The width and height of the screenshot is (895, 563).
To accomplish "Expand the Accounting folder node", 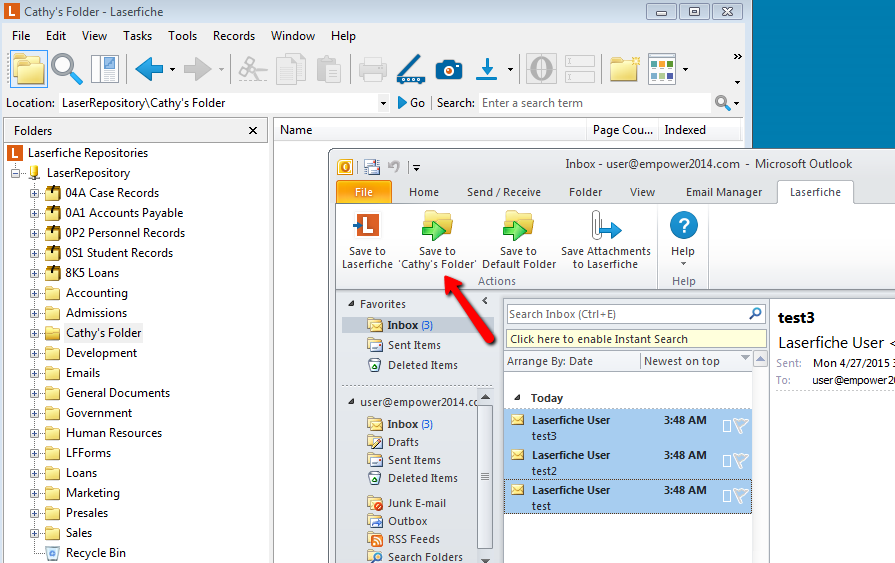I will 34,293.
